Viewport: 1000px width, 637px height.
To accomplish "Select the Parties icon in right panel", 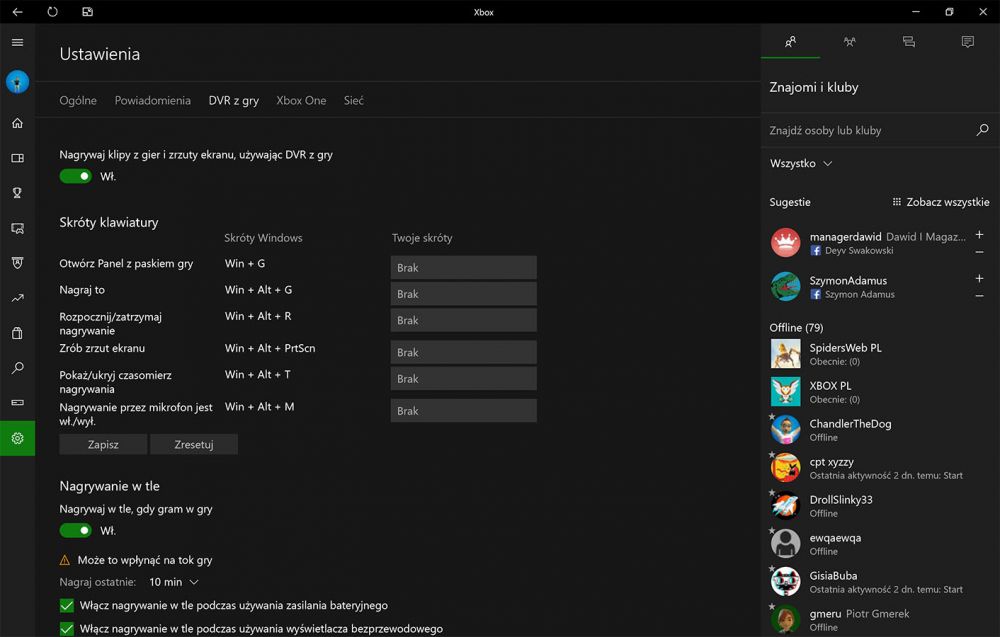I will 849,42.
